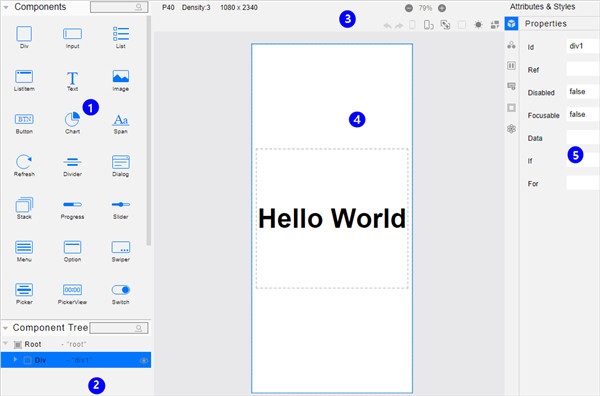Click the For property input field

point(583,183)
